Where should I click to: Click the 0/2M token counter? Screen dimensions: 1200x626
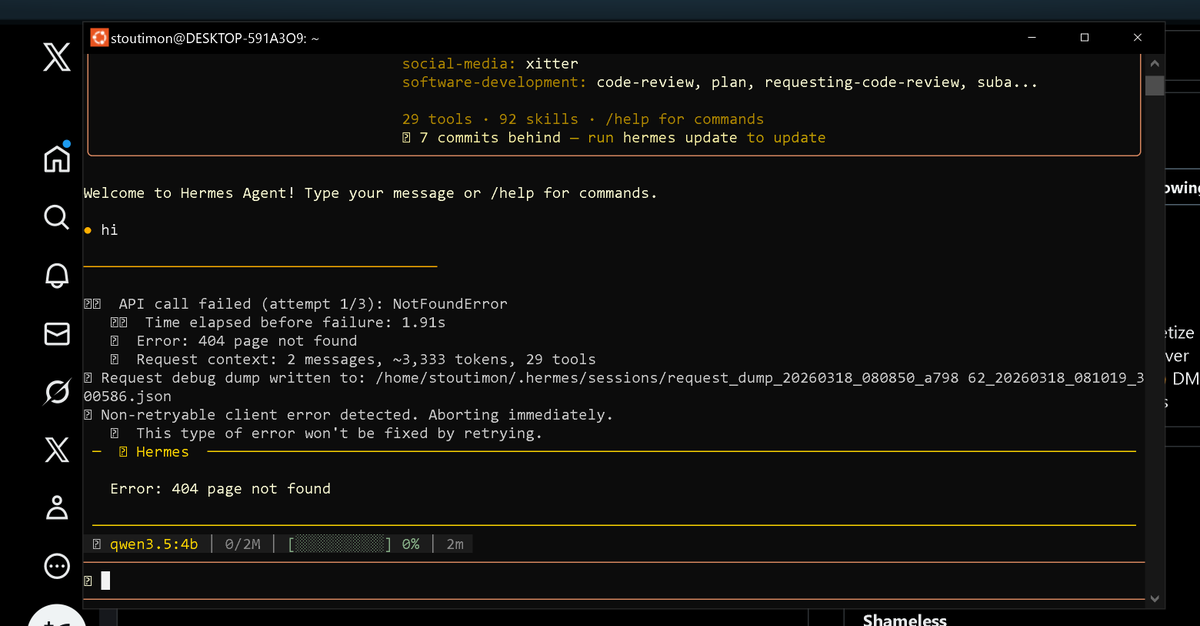point(243,544)
